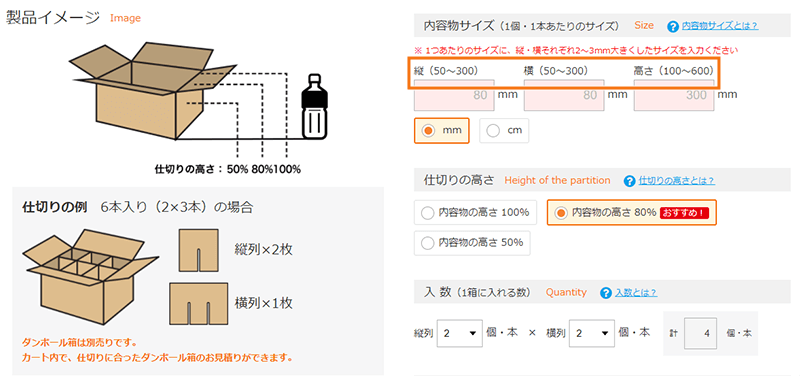
Task: Click the help icon beside 仕切りの高さとは？
Action: 630,181
